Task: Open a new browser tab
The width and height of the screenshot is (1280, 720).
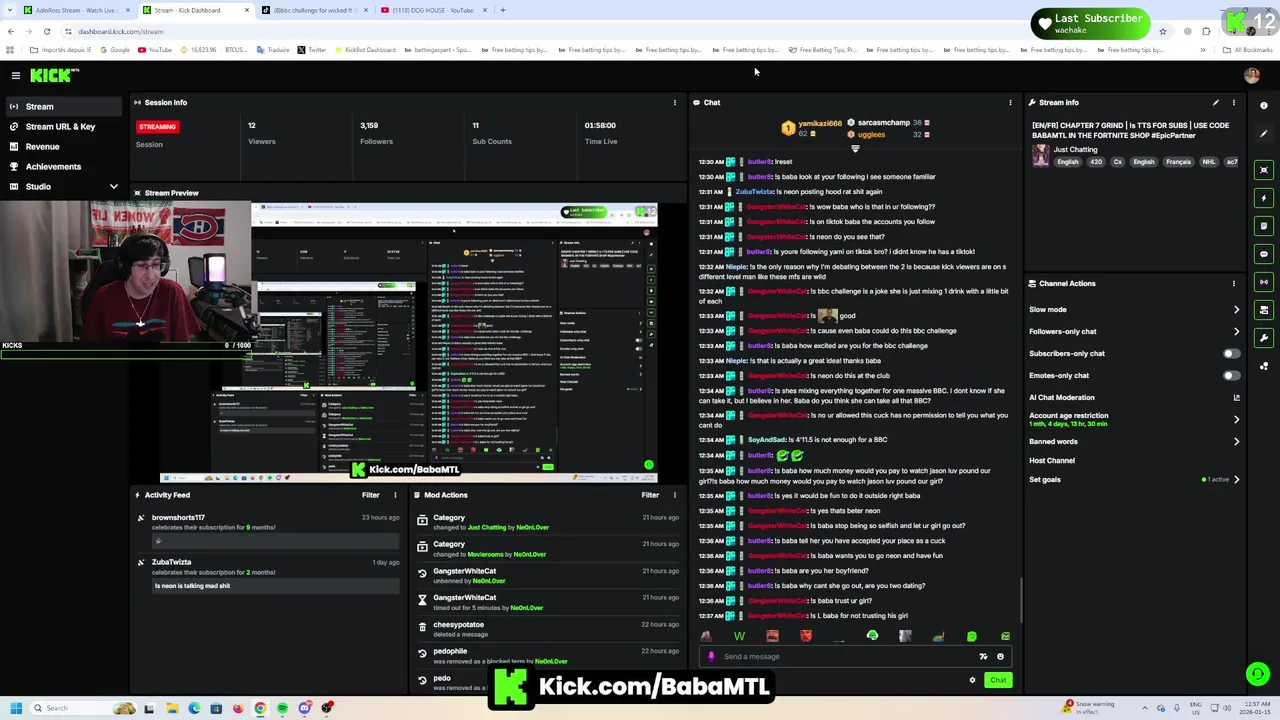Action: click(x=503, y=10)
